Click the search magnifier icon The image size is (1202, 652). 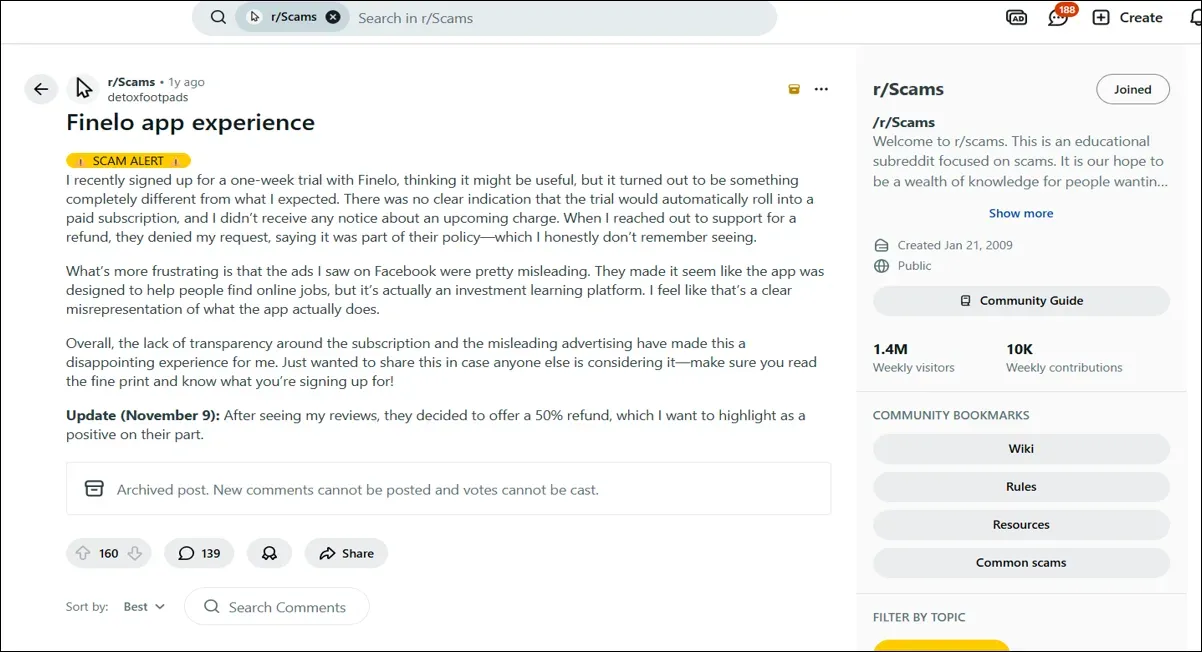[217, 17]
